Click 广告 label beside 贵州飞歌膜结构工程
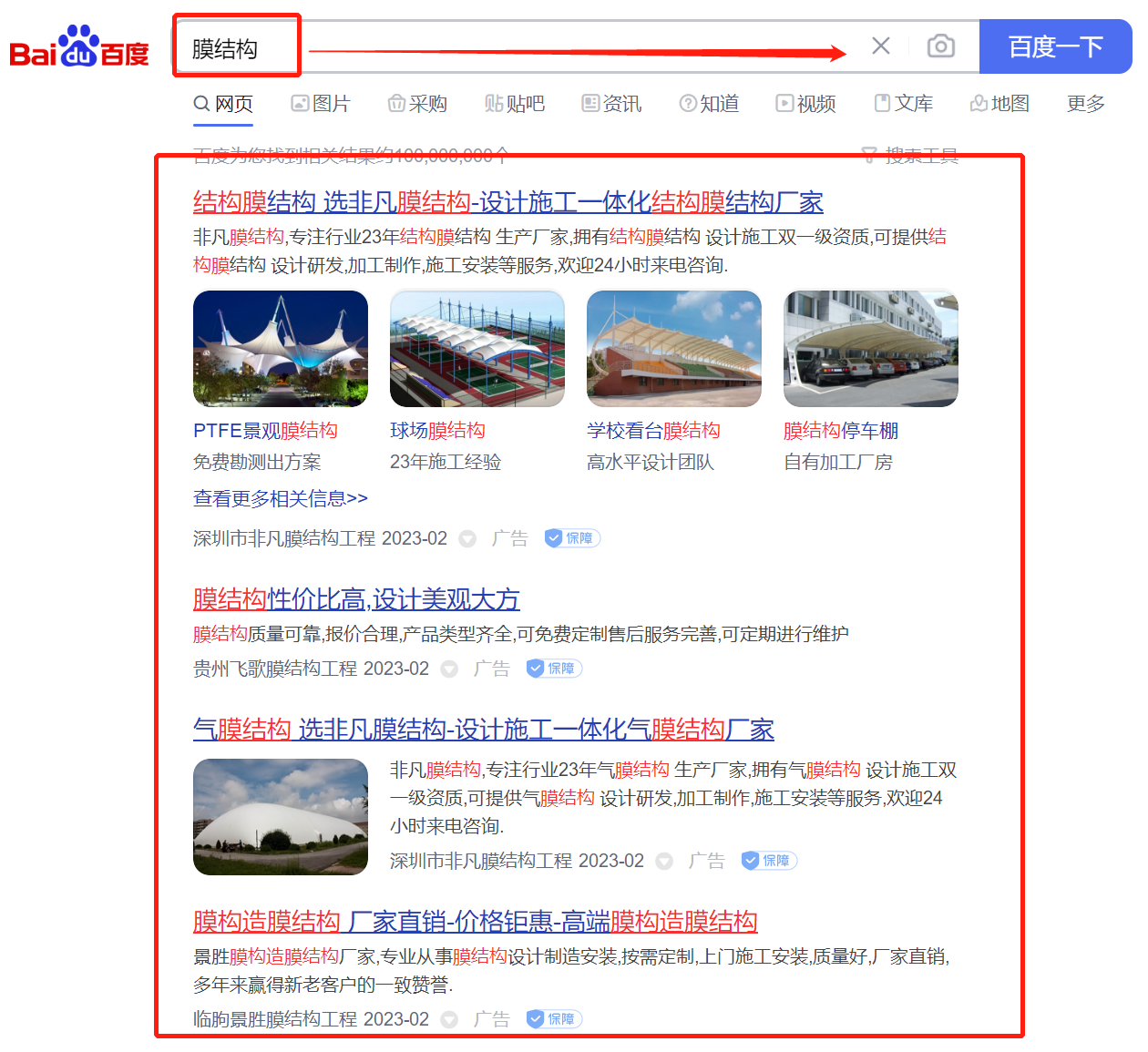The image size is (1148, 1052). 491,669
